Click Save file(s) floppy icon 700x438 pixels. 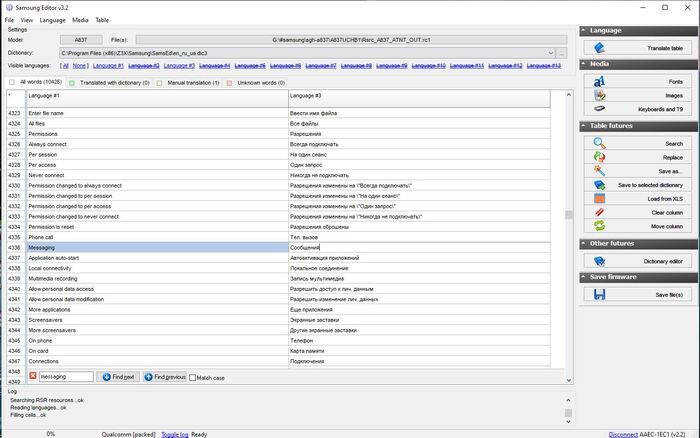coord(599,295)
